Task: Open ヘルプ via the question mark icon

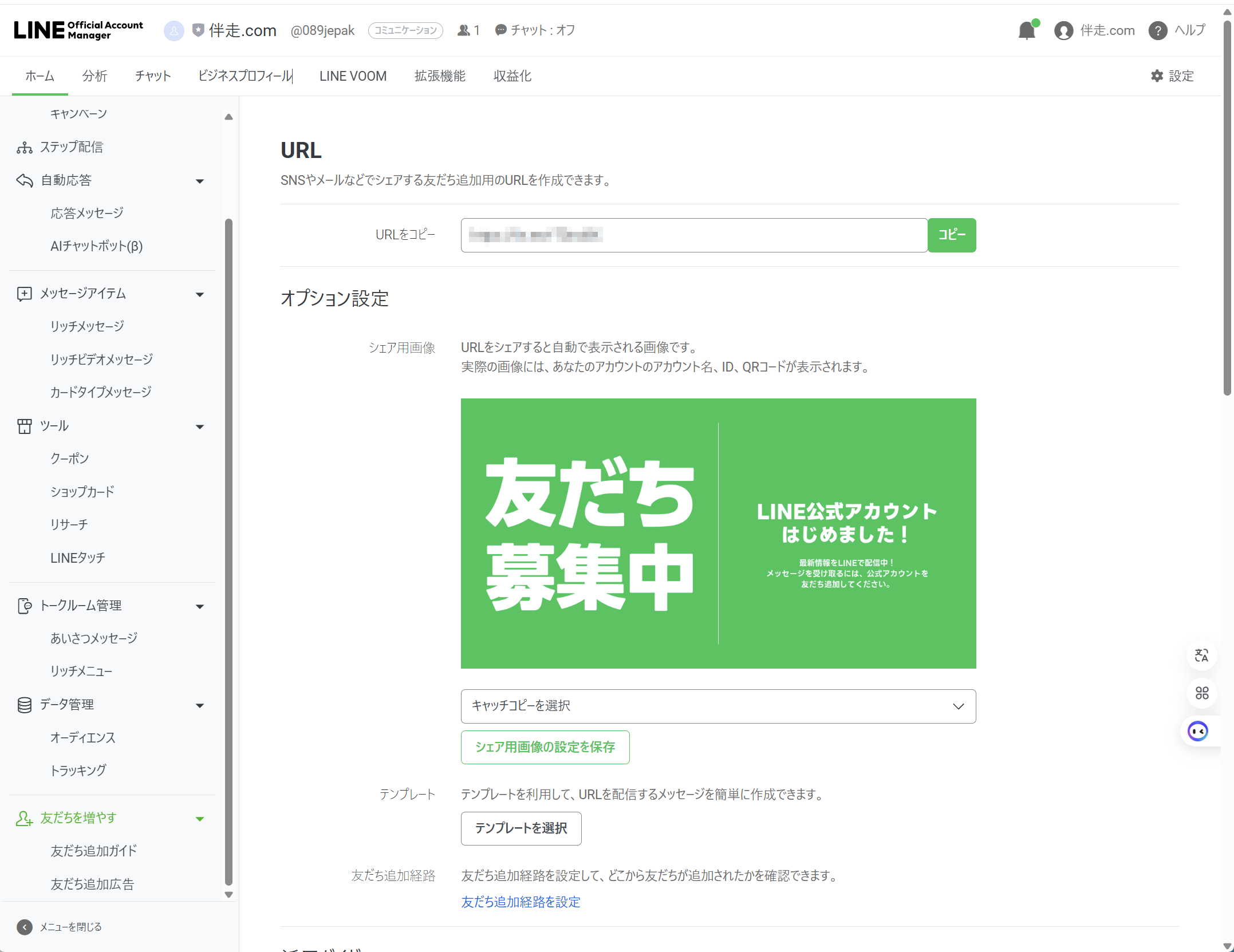Action: click(x=1157, y=30)
